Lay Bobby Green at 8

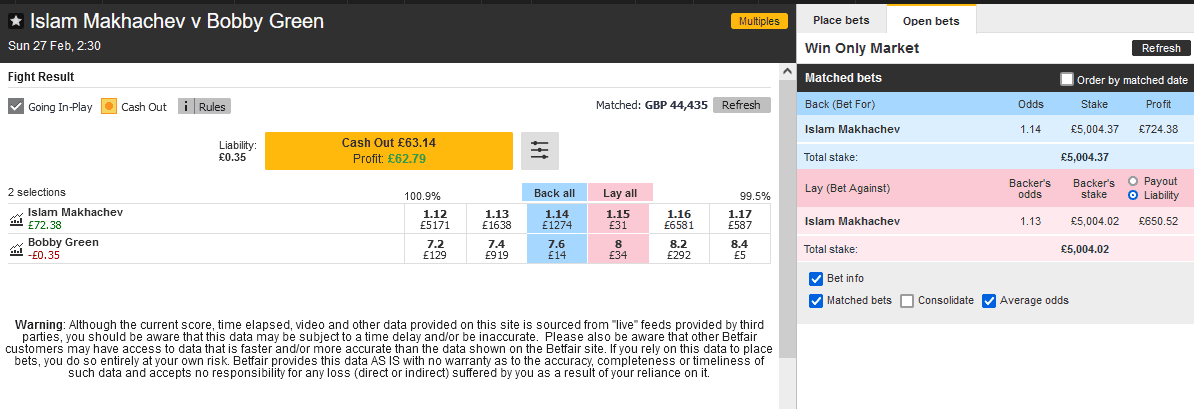click(618, 249)
